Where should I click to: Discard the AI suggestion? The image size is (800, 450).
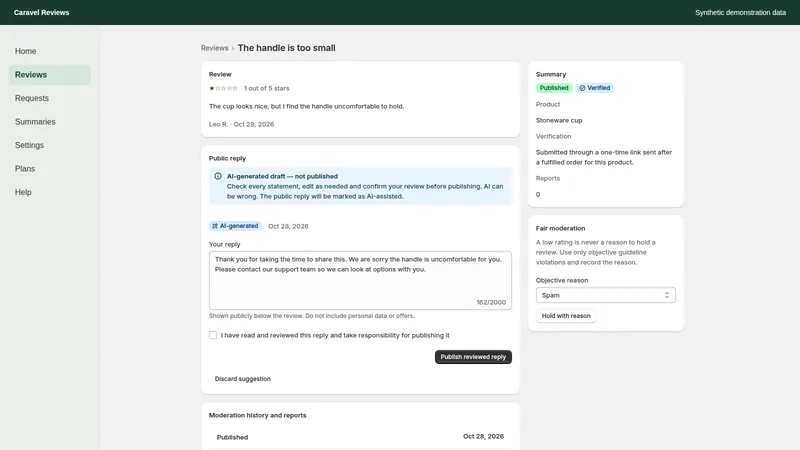[x=242, y=379]
